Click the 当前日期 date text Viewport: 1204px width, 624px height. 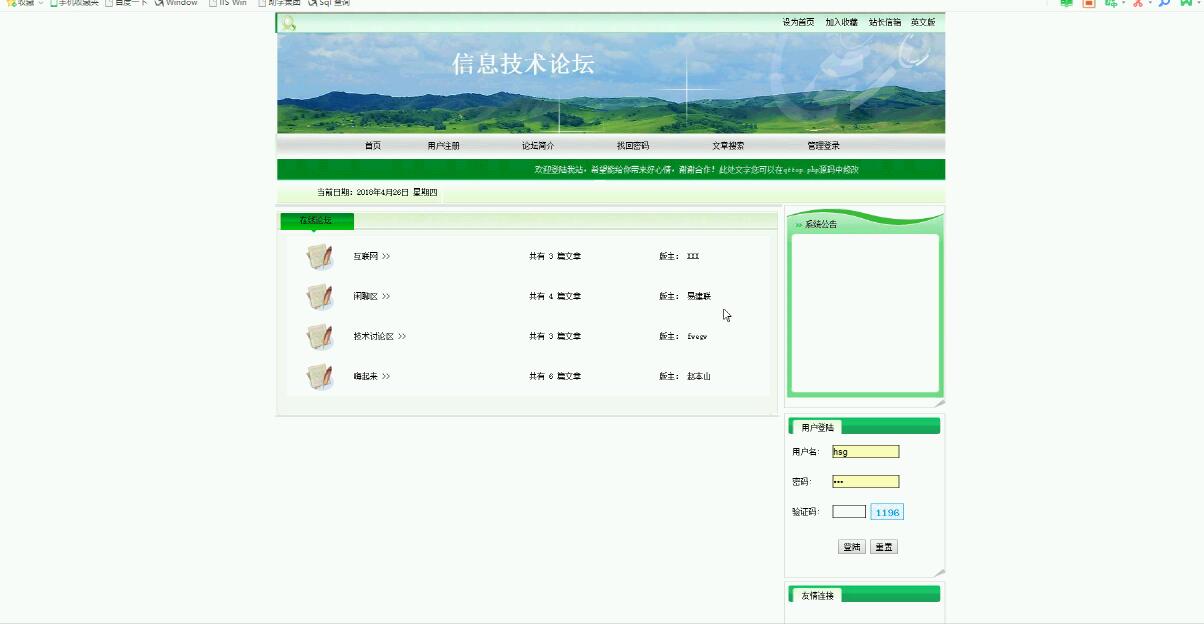click(377, 193)
